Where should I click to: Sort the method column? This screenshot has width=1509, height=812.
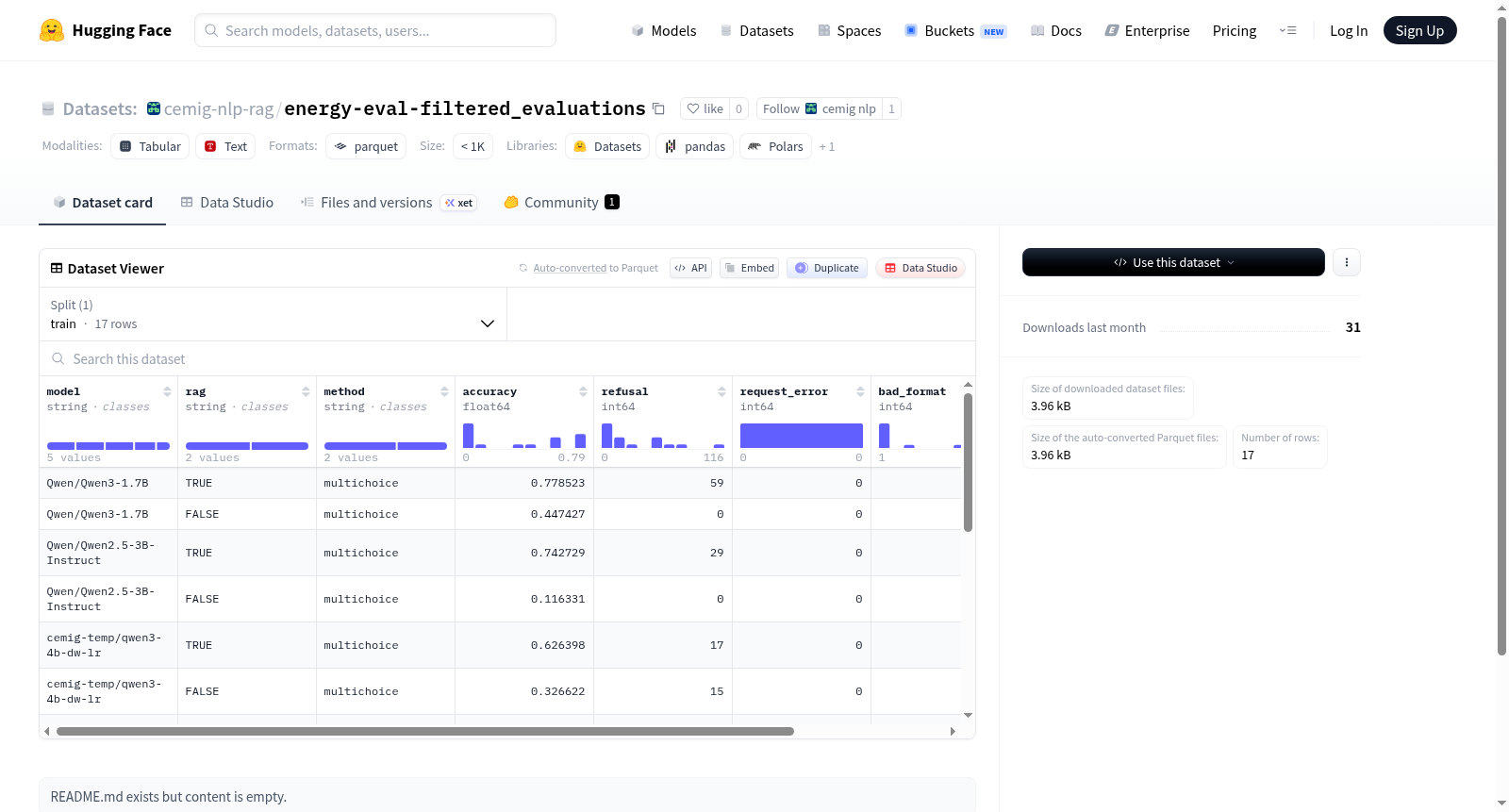(x=444, y=391)
